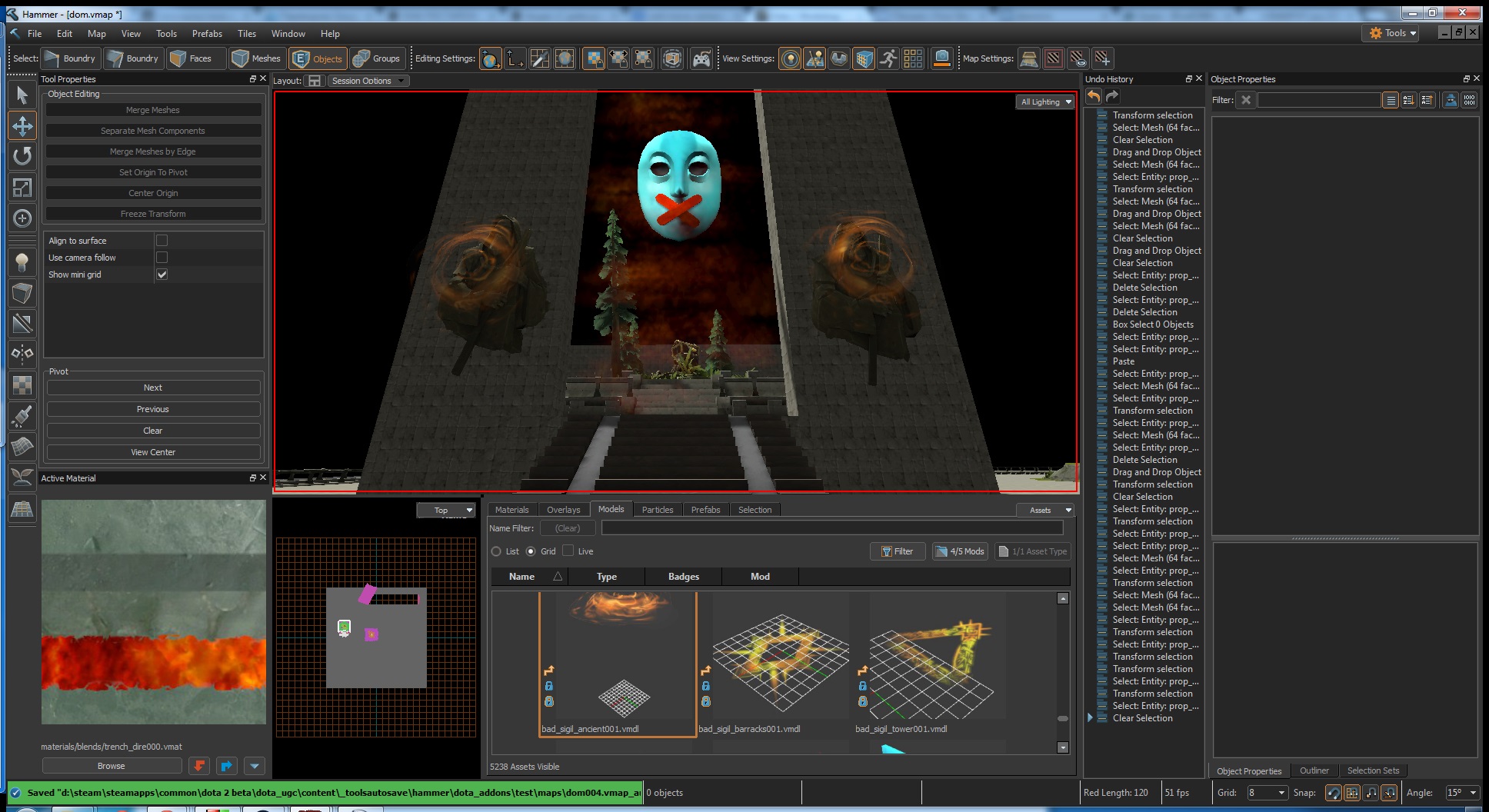This screenshot has height=812, width=1489.
Task: Select the Mirror tool
Action: click(22, 354)
